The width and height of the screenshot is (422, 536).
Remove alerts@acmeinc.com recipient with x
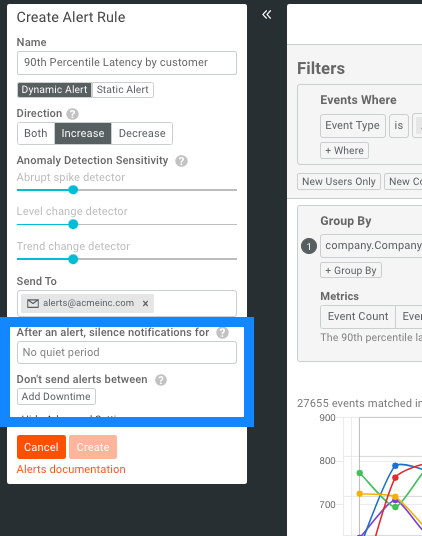pyautogui.click(x=145, y=303)
